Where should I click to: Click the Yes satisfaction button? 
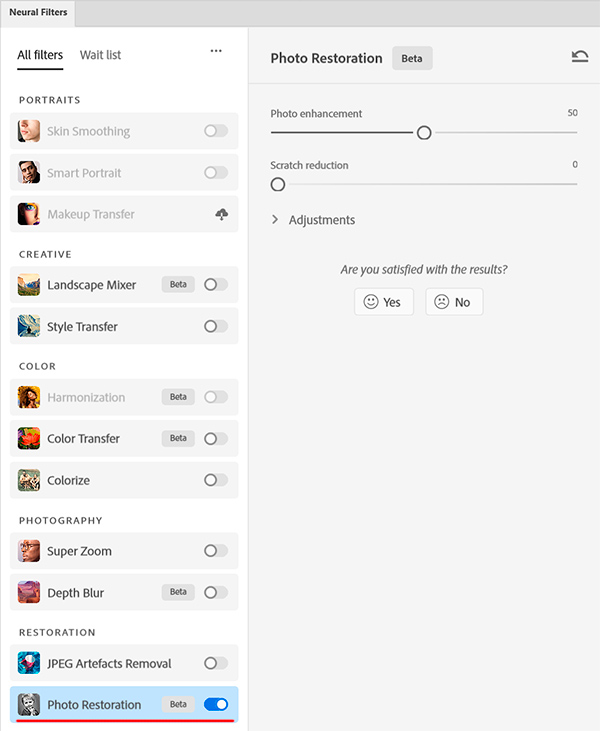(x=383, y=302)
